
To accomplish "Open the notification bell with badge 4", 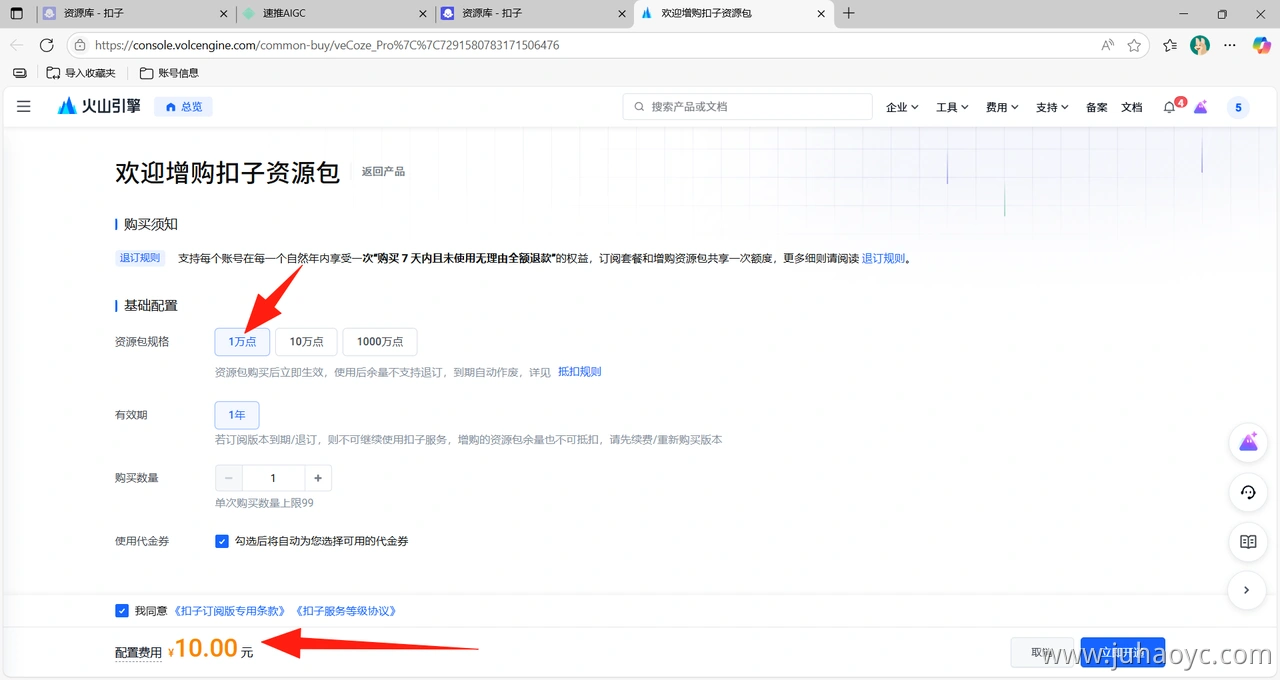I will coord(1169,107).
